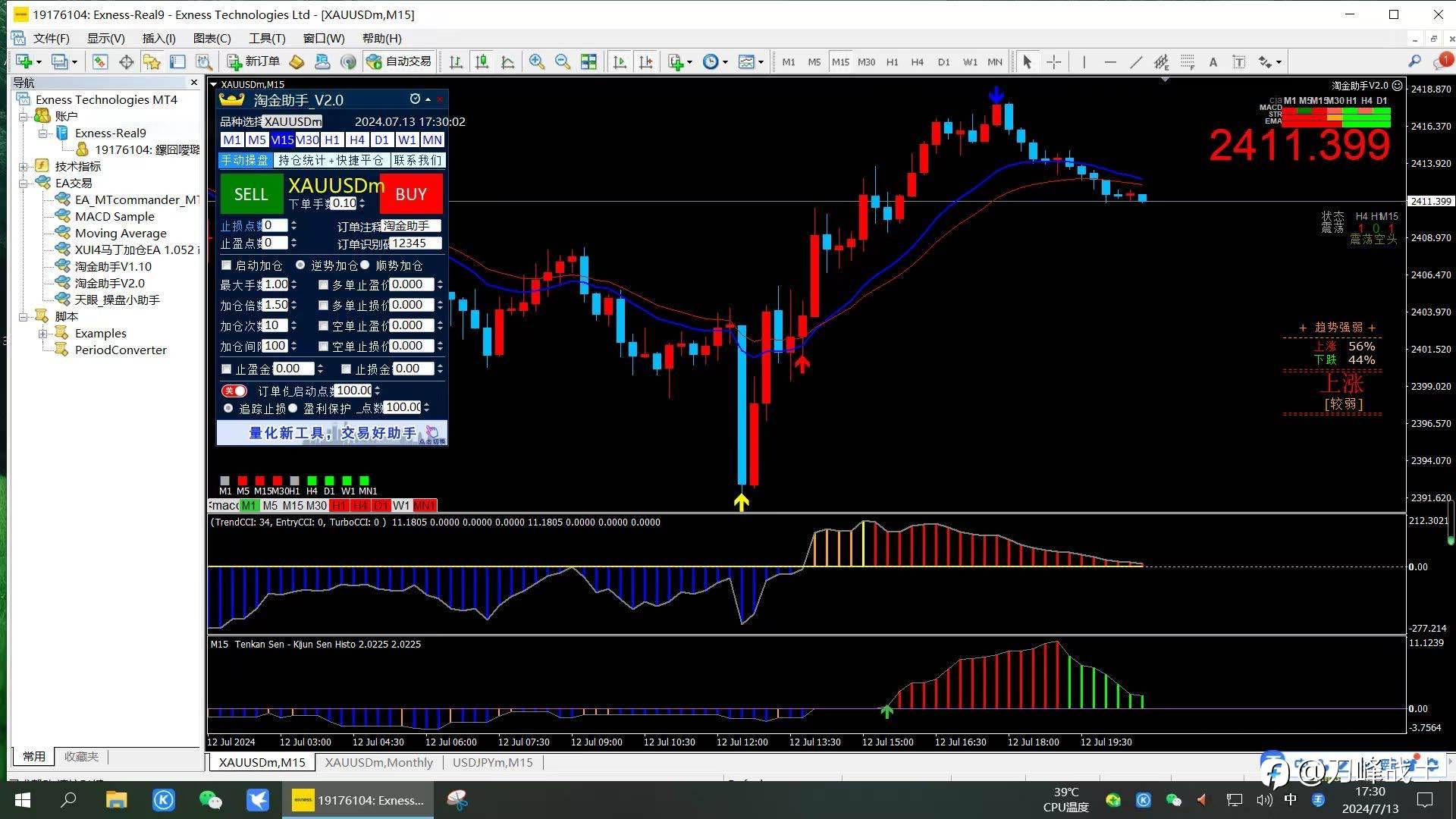Select the trendline drawing tool
The image size is (1456, 819).
[x=1135, y=62]
